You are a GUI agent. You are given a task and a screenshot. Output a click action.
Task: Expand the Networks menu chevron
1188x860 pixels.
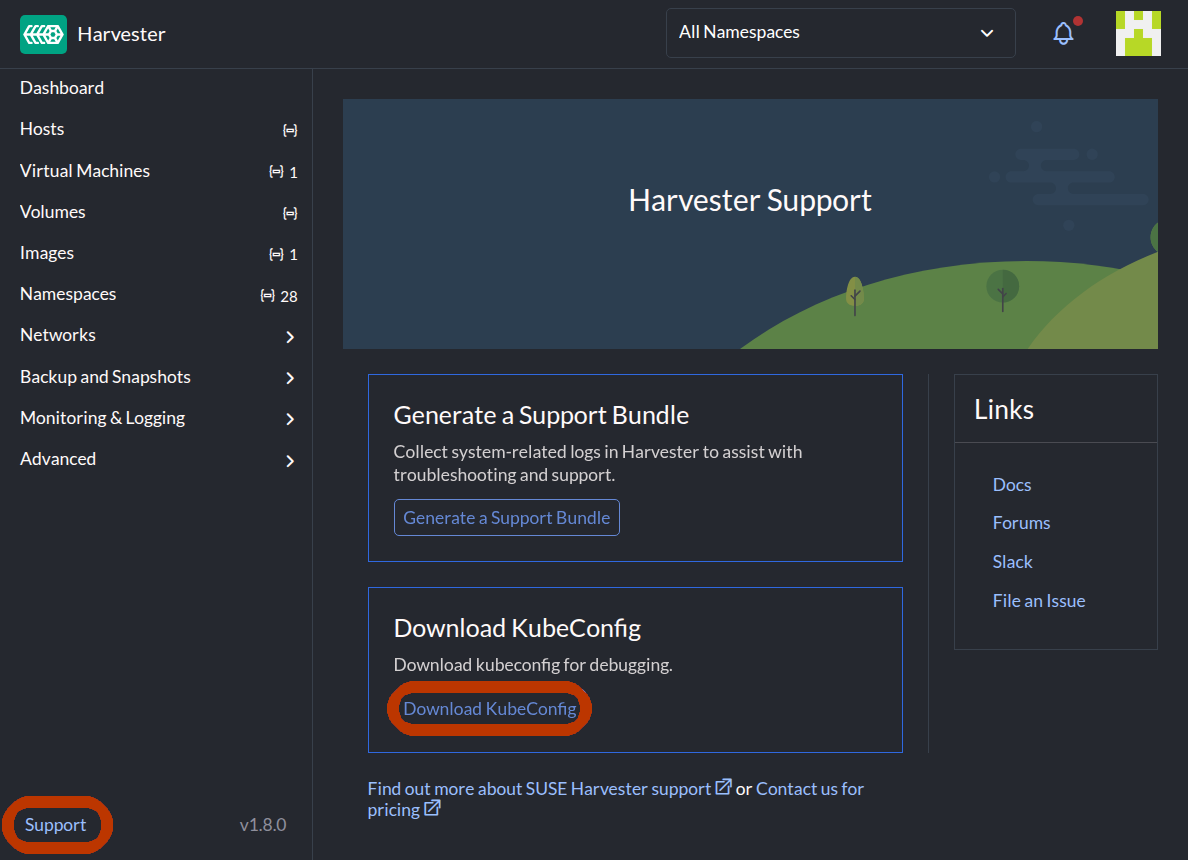(x=290, y=336)
